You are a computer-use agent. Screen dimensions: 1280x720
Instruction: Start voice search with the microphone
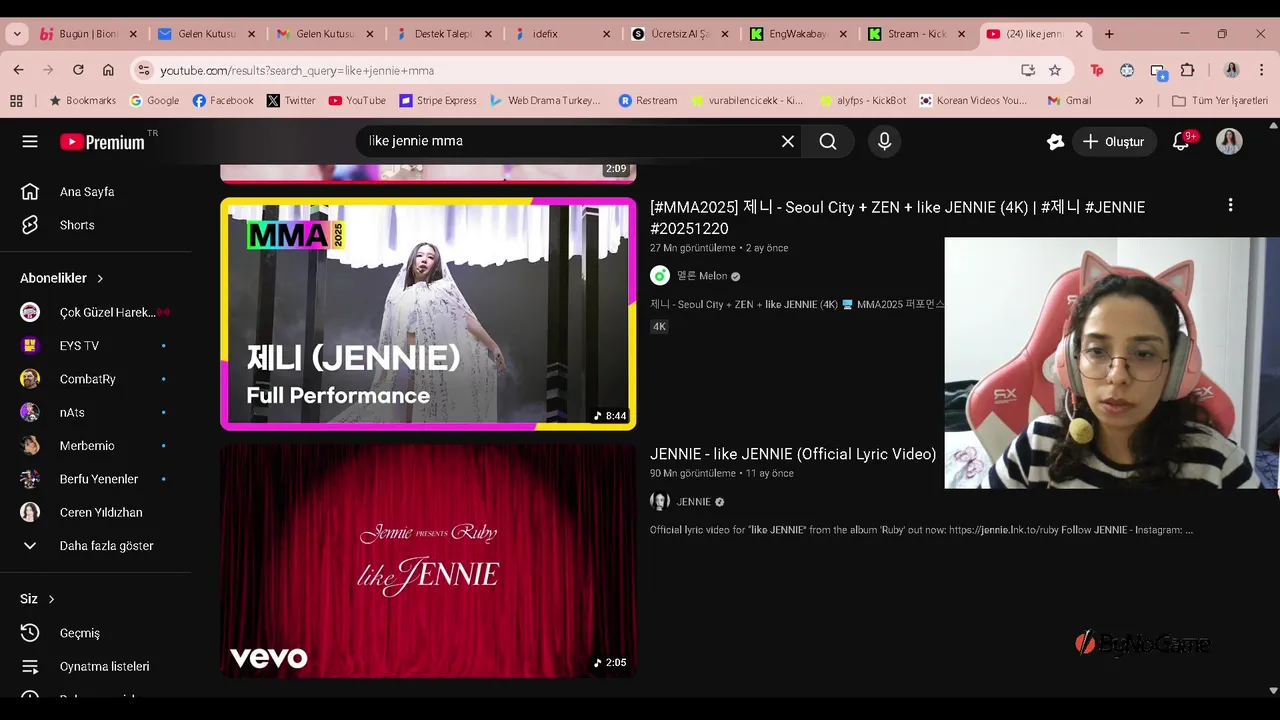pyautogui.click(x=884, y=141)
